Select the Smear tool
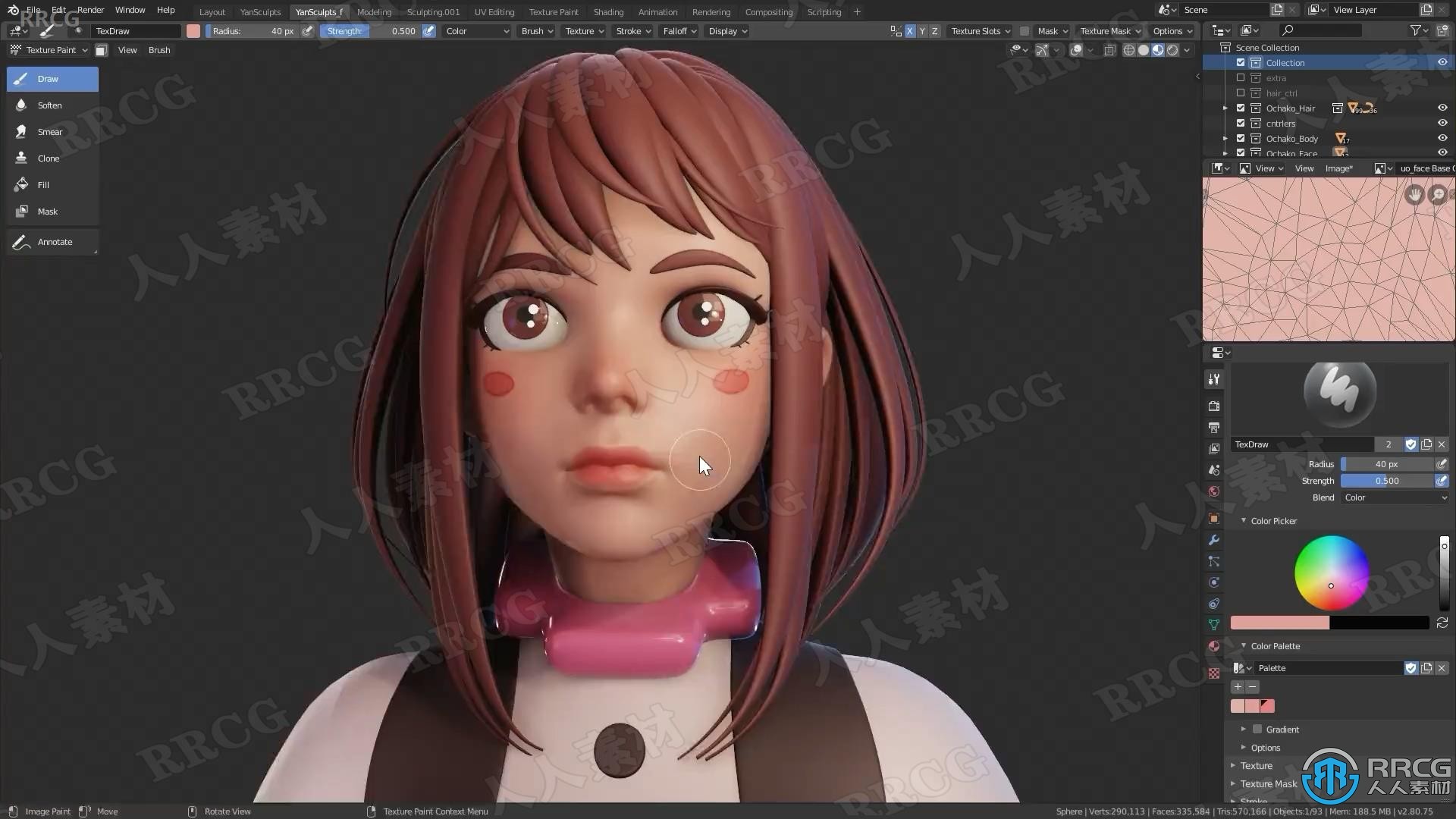 tap(52, 132)
